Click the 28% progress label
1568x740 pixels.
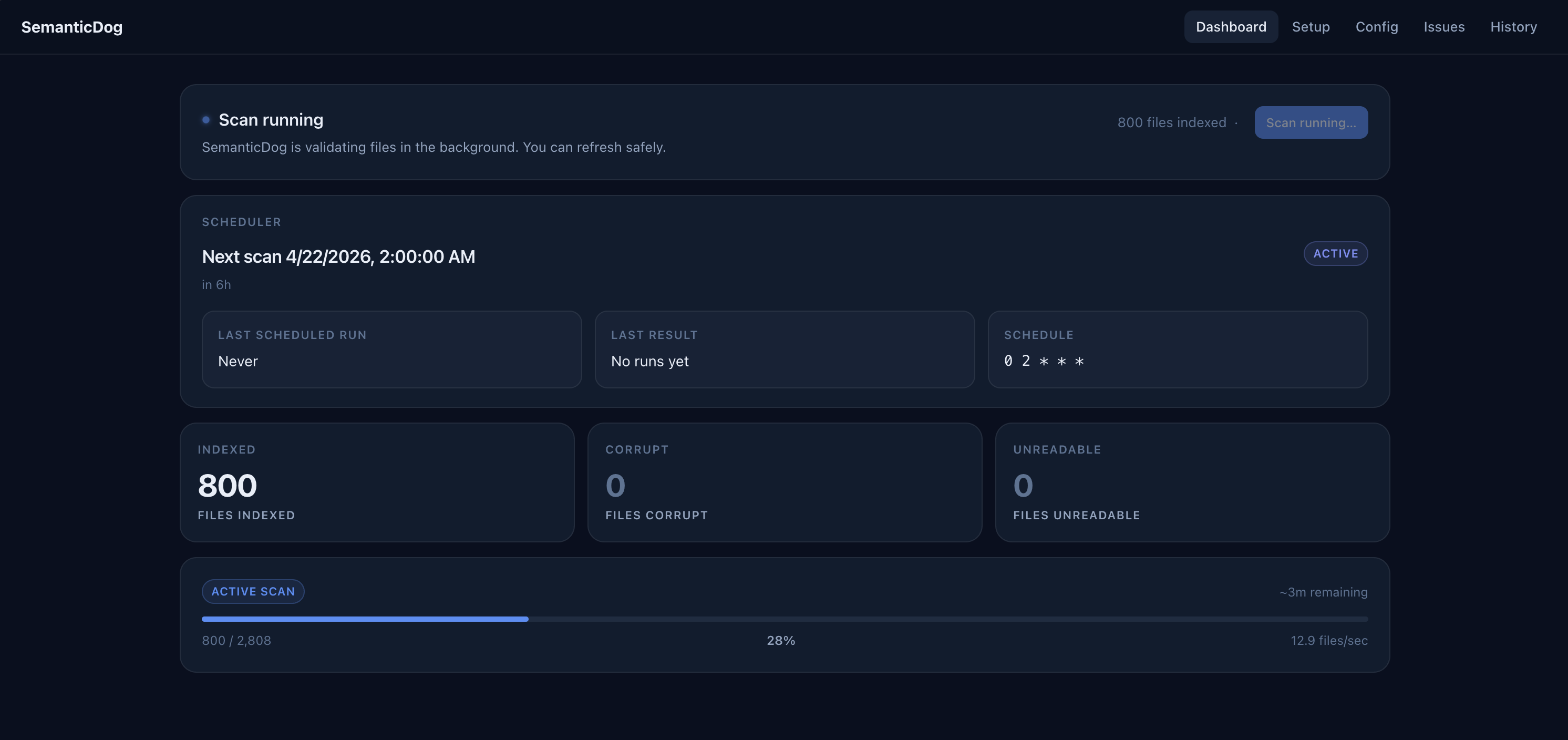point(780,641)
